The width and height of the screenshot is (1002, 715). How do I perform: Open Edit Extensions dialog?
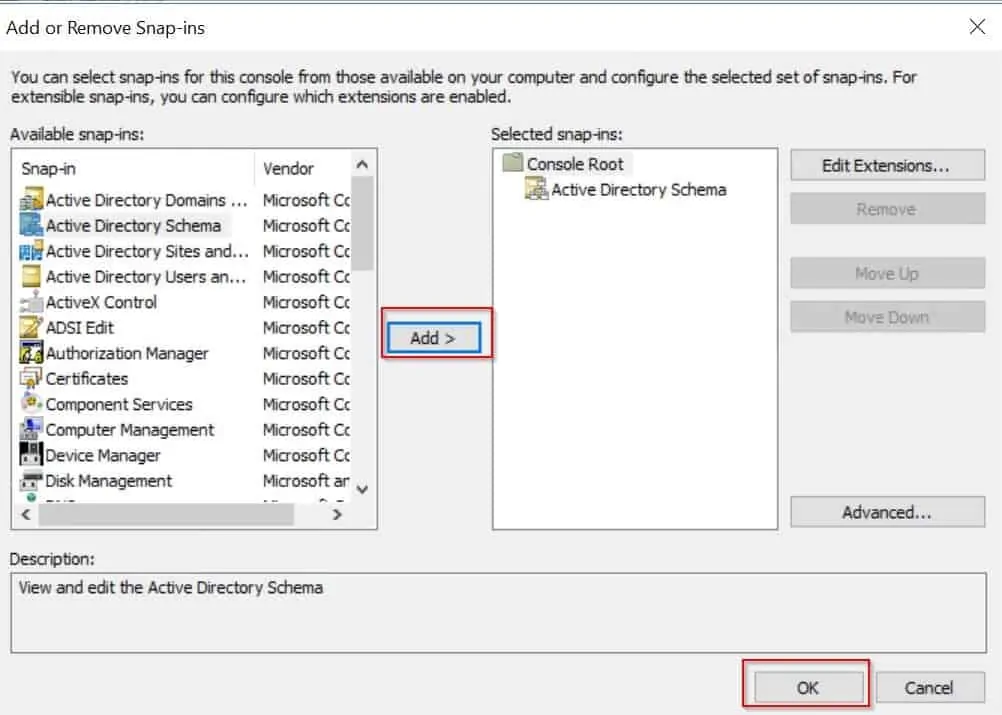click(887, 165)
